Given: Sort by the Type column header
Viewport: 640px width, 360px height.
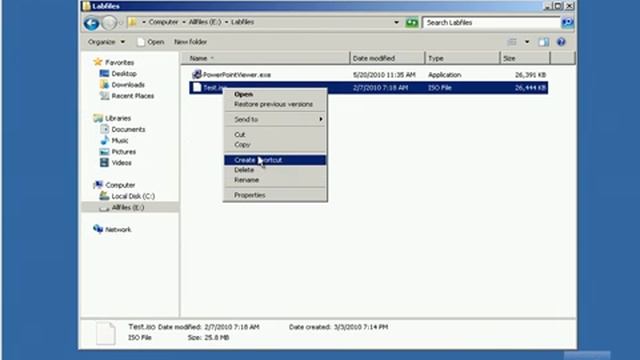Looking at the screenshot, I should [462, 58].
